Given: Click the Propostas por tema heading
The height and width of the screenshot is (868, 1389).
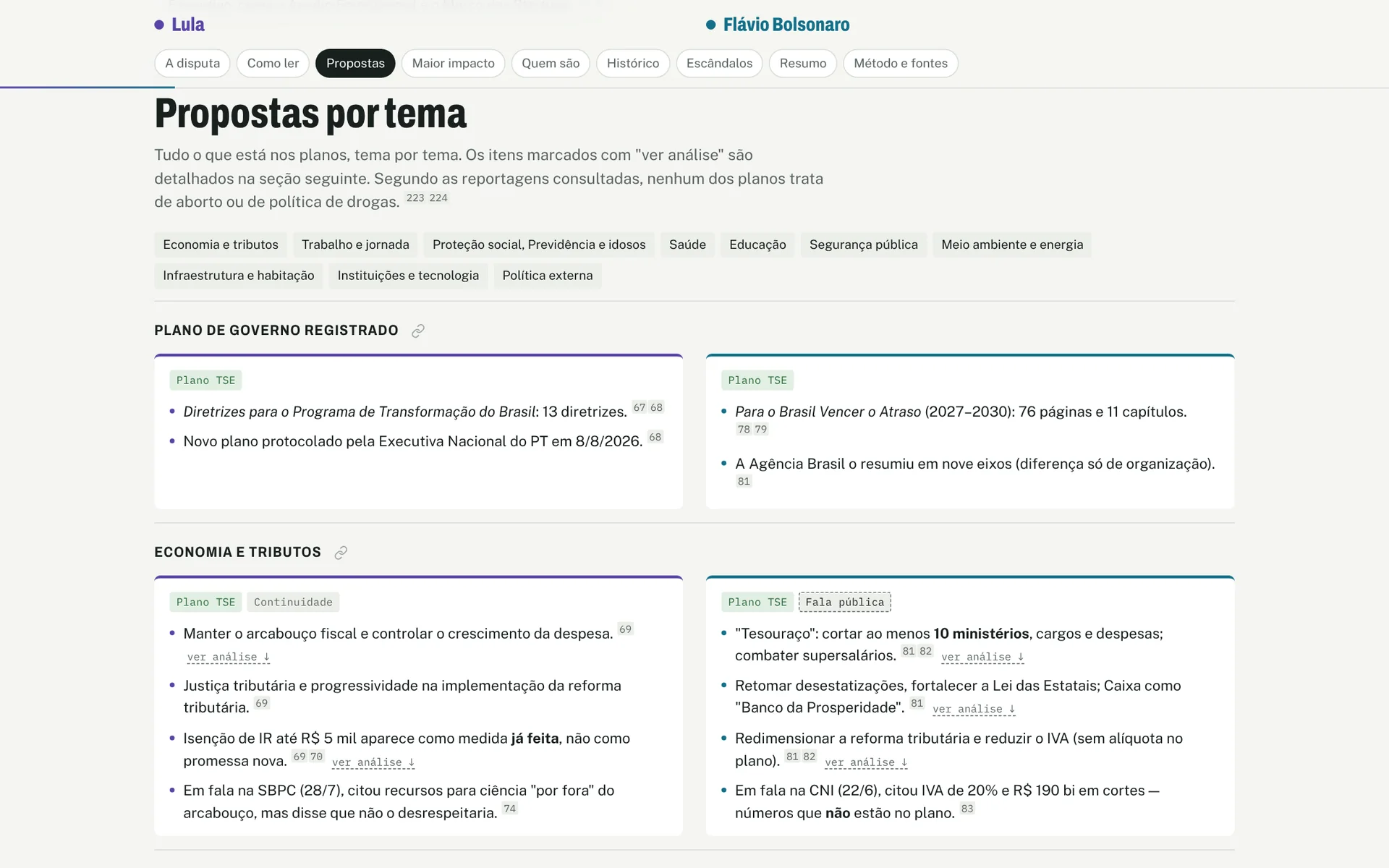Looking at the screenshot, I should point(310,114).
